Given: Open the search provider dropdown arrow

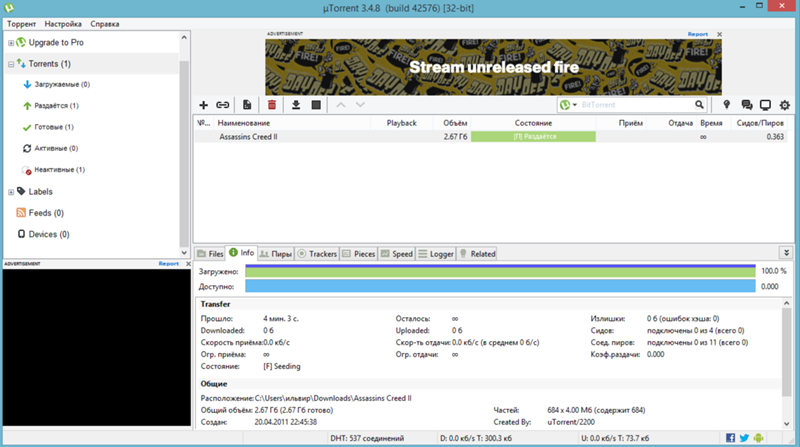Looking at the screenshot, I should (x=575, y=105).
